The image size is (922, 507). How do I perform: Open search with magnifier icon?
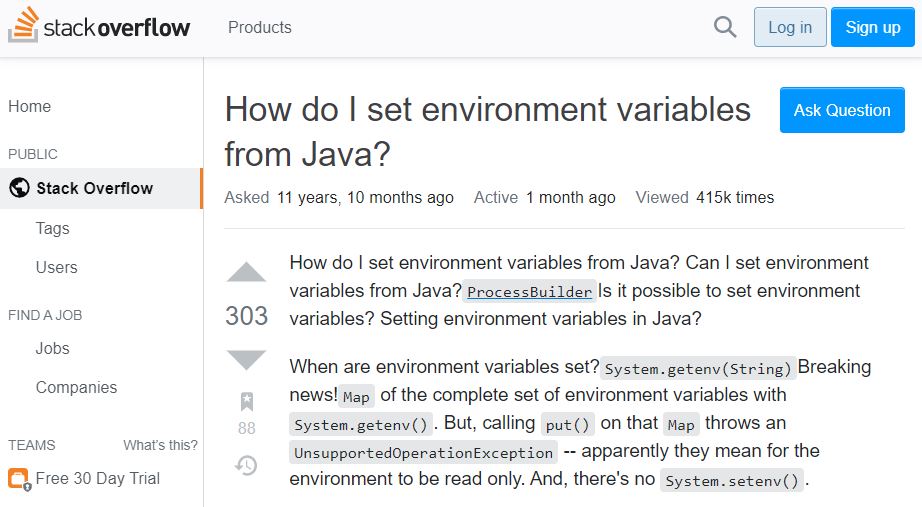(x=724, y=27)
